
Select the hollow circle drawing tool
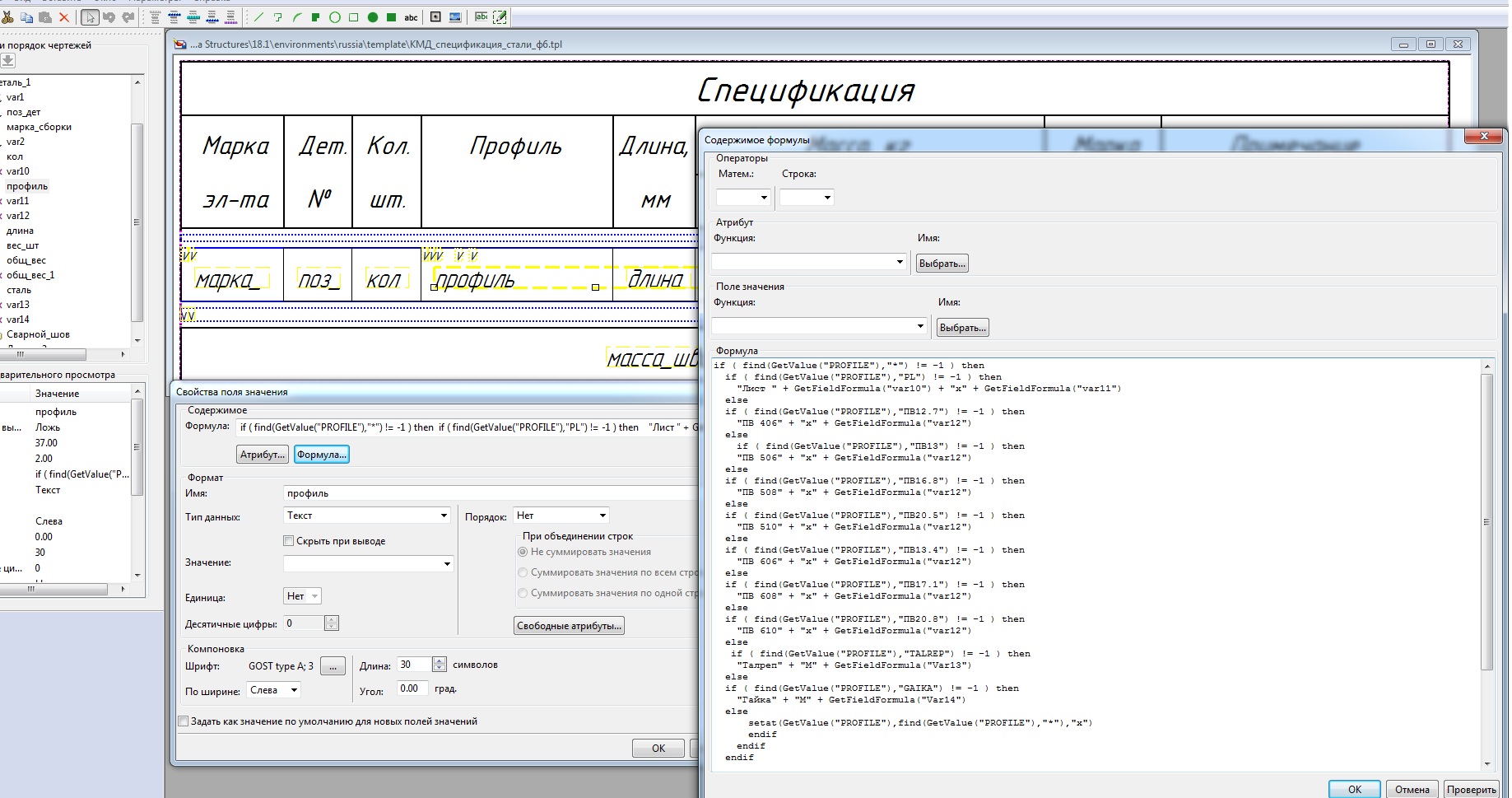click(335, 17)
